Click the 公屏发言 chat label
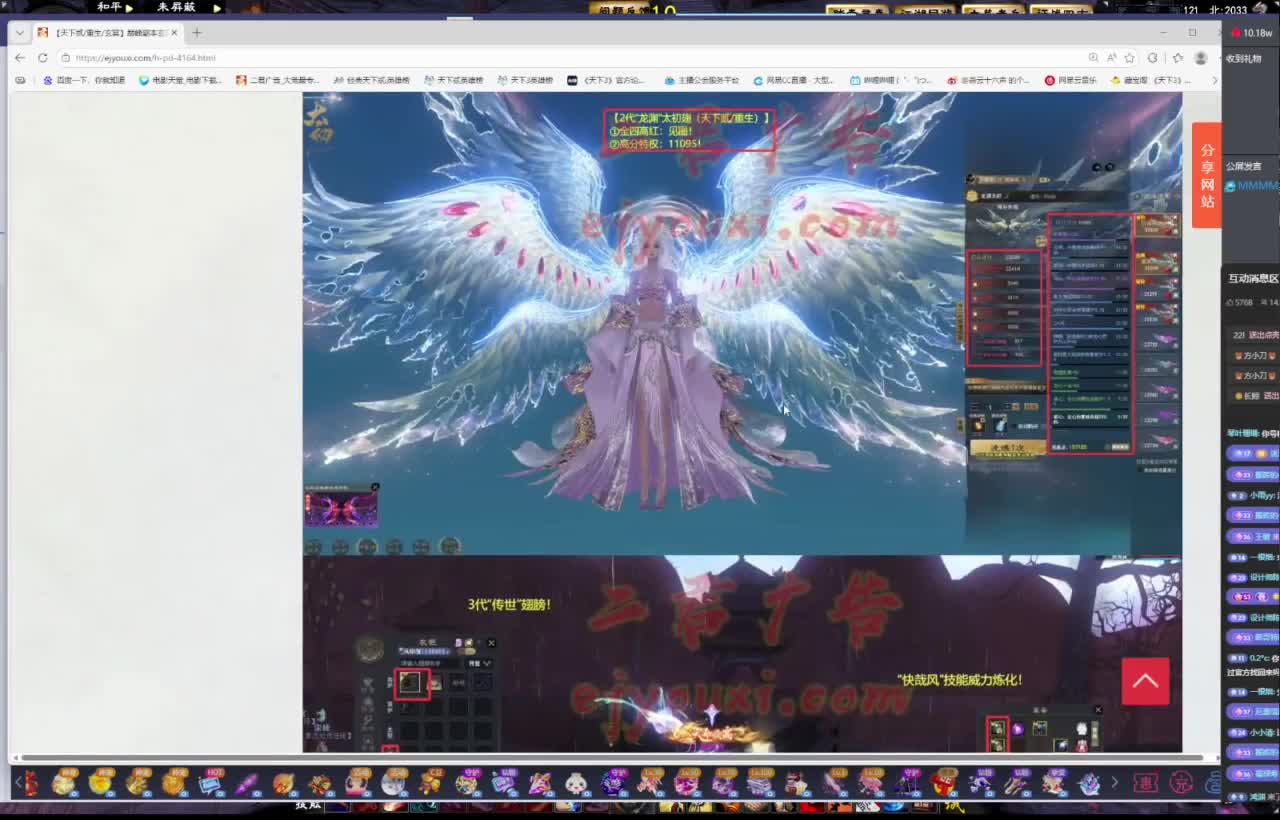The height and width of the screenshot is (820, 1280). (x=1243, y=166)
